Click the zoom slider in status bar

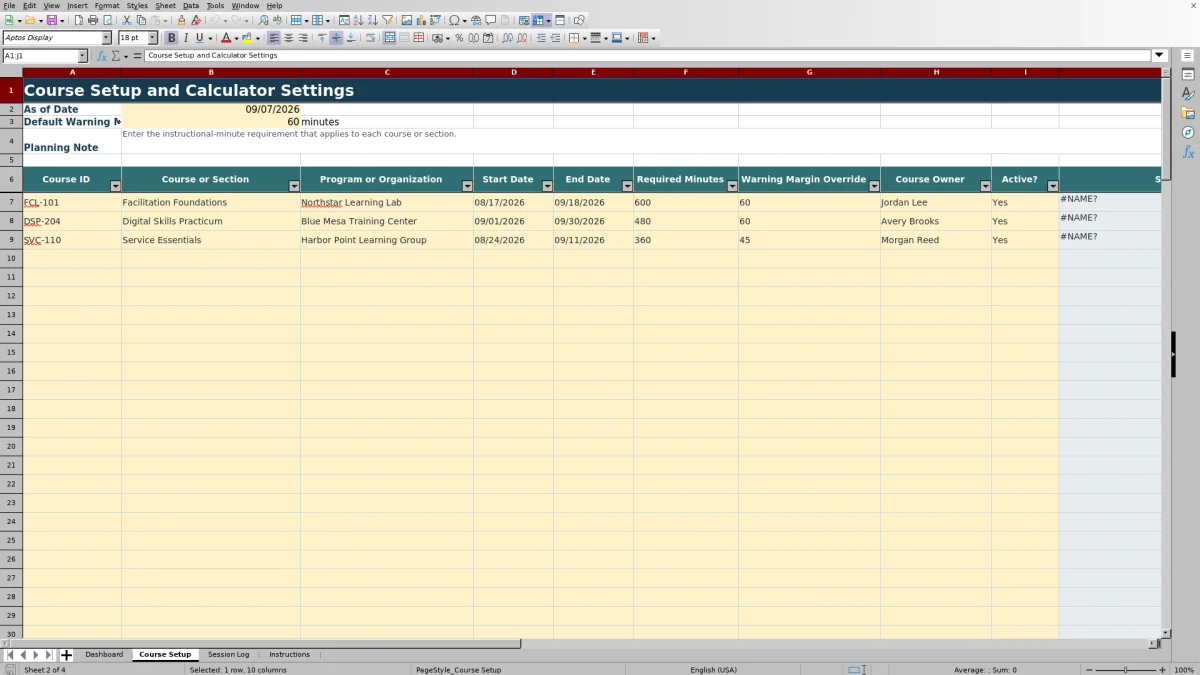tap(1125, 670)
